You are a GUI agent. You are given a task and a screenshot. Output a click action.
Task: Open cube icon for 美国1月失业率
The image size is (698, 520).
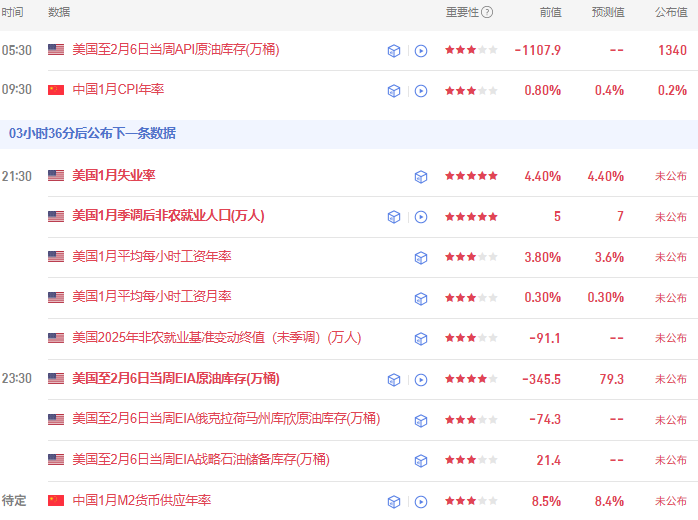[421, 177]
